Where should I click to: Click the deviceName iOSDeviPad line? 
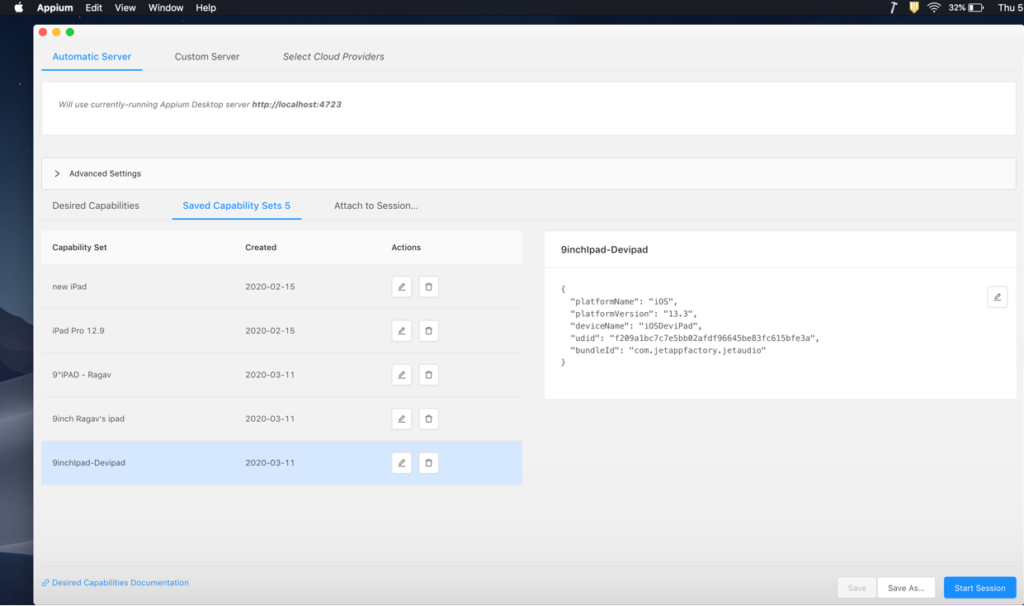pyautogui.click(x=635, y=326)
